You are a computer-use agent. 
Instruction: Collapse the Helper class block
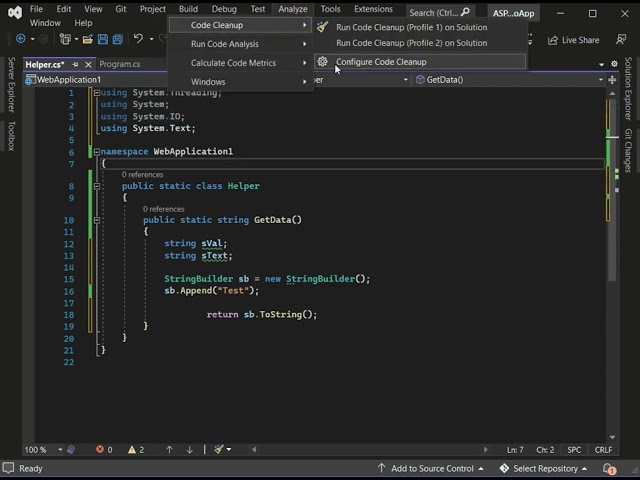97,186
